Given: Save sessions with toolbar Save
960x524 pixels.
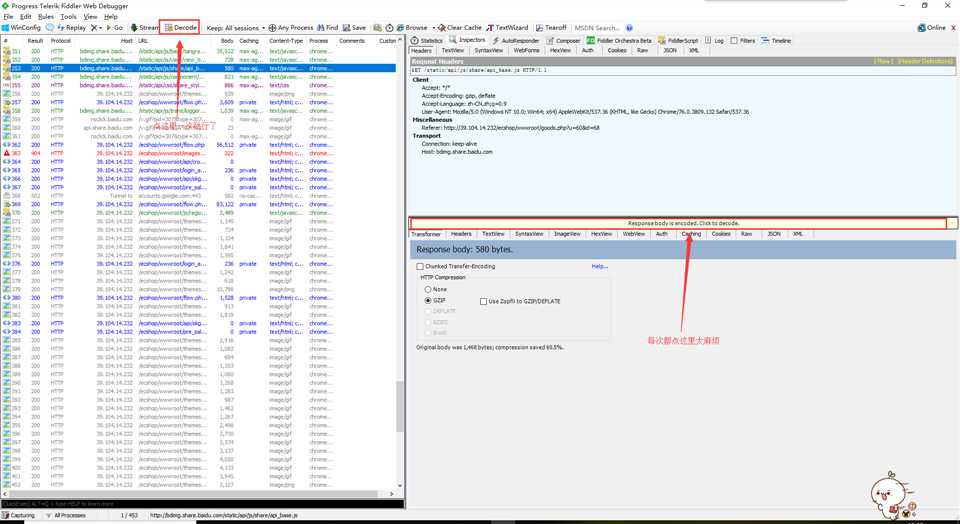Looking at the screenshot, I should [354, 28].
